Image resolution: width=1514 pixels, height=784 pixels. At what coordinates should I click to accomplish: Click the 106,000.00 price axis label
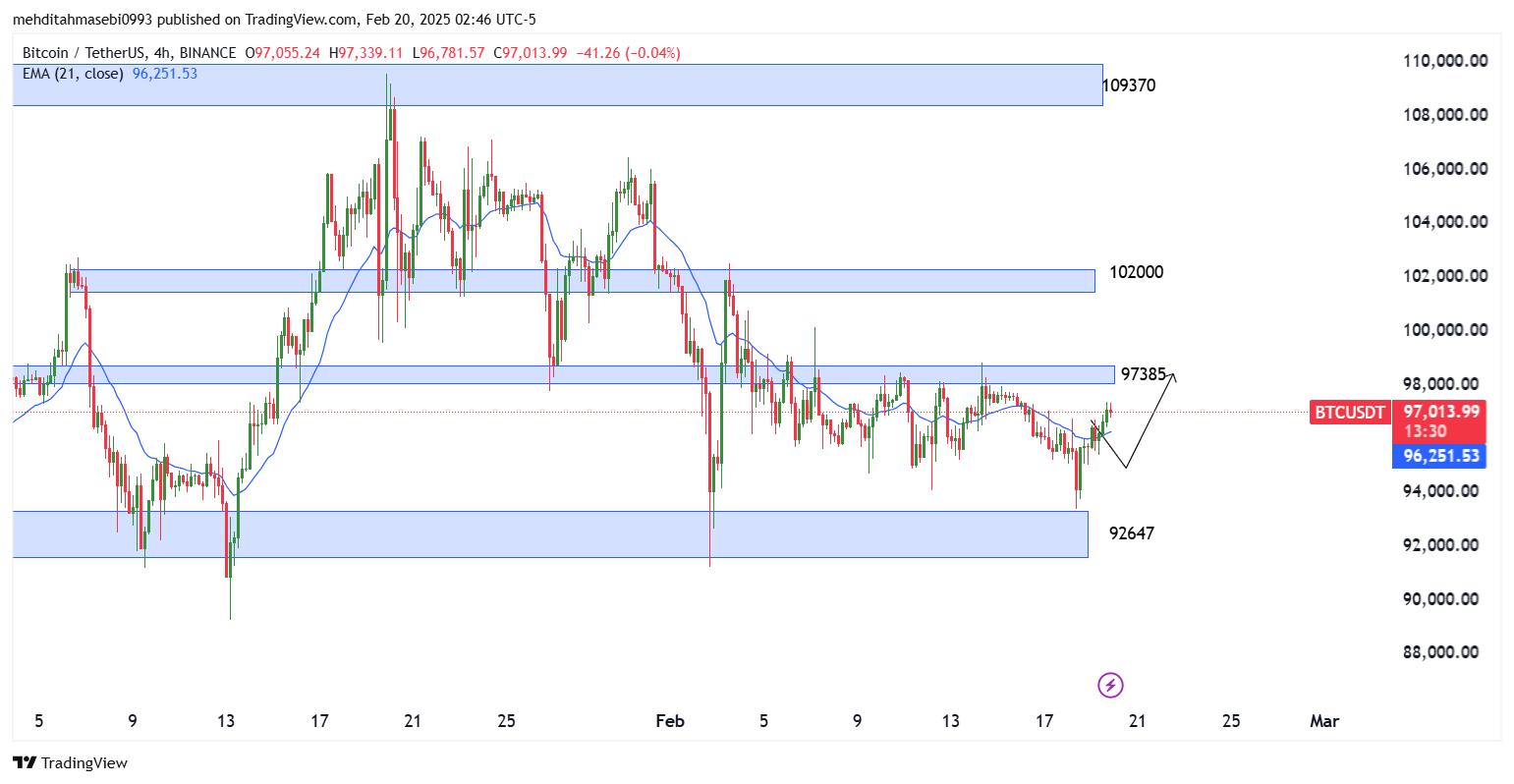(x=1445, y=169)
